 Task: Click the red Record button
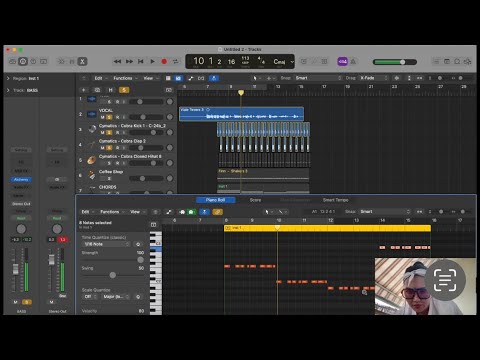pos(164,62)
